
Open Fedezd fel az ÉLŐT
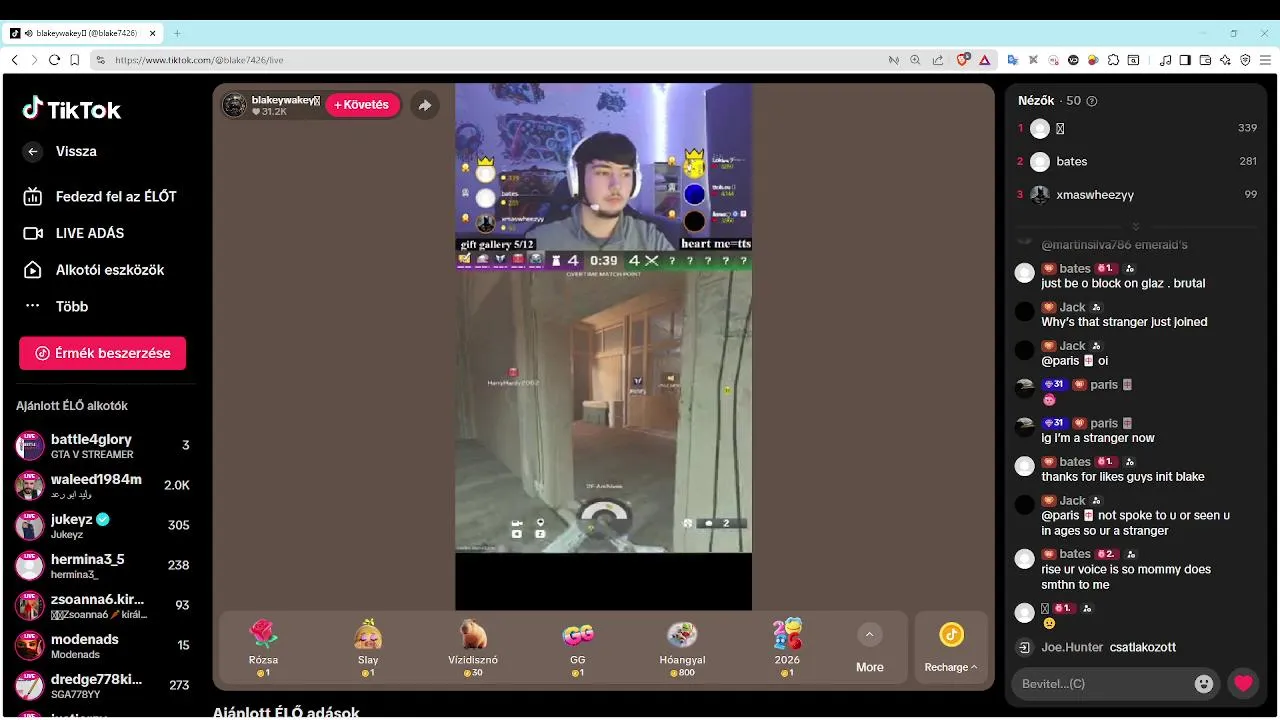(x=100, y=197)
